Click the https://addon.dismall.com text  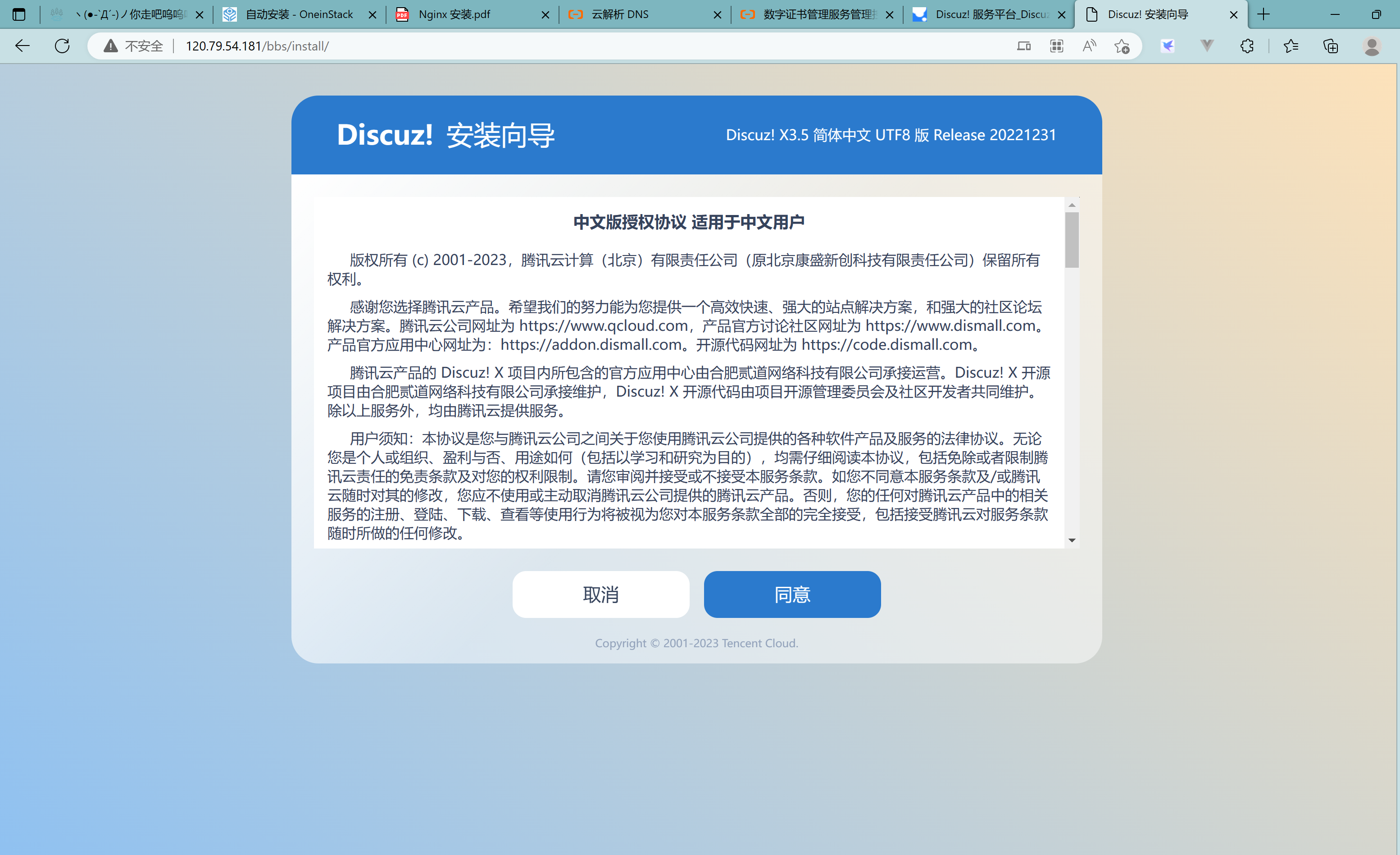point(591,344)
